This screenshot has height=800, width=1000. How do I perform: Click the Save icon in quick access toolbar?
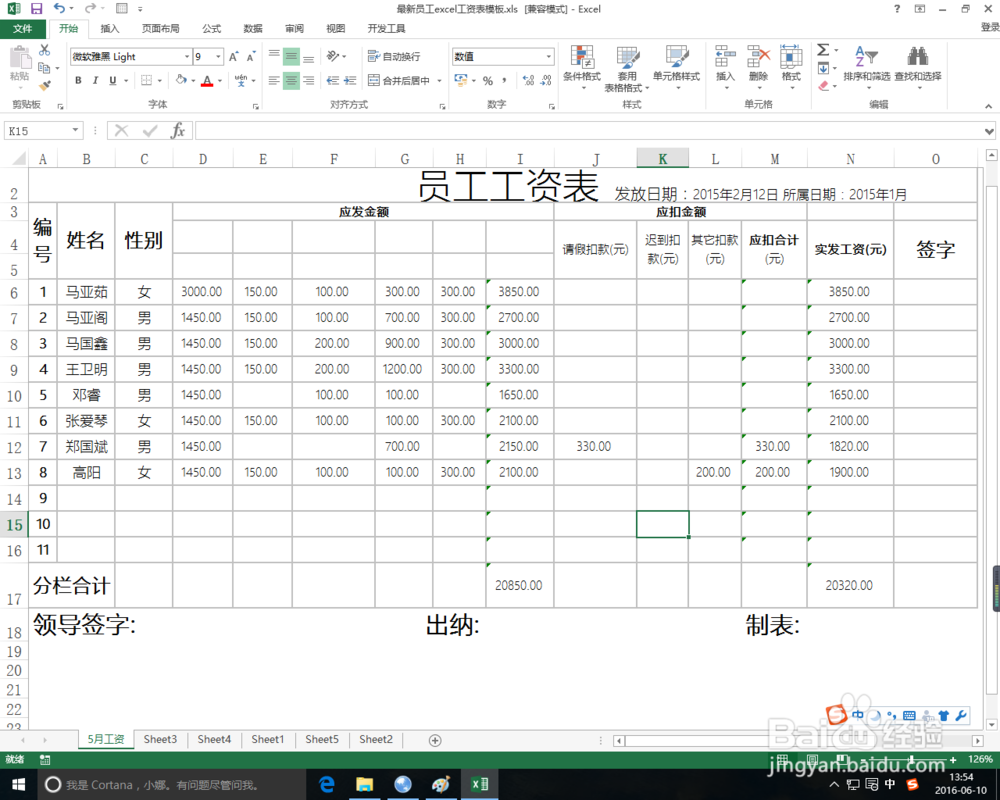(36, 9)
